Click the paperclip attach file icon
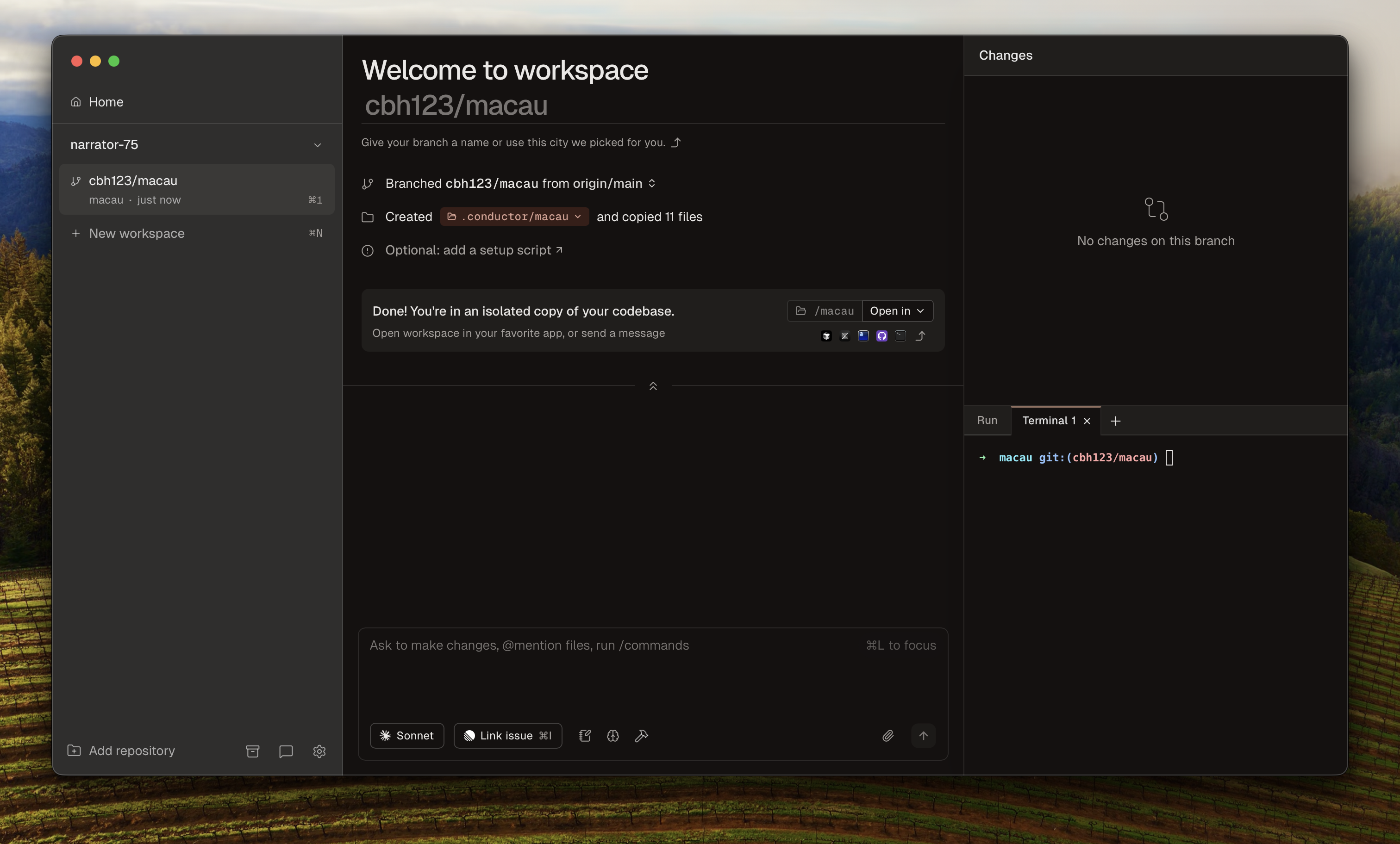Viewport: 1400px width, 844px height. (x=887, y=736)
